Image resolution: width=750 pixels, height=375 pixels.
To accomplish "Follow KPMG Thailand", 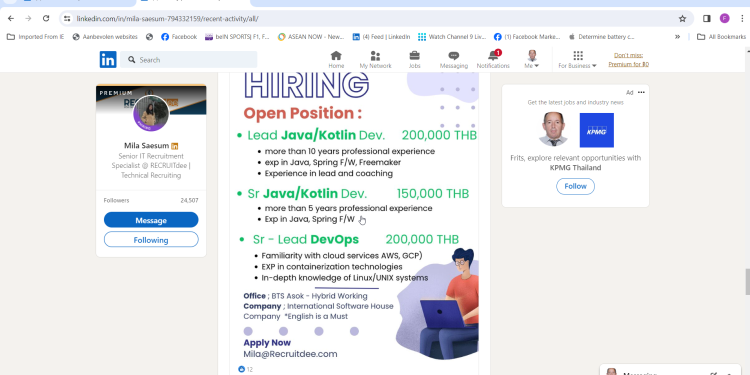I will 575,187.
